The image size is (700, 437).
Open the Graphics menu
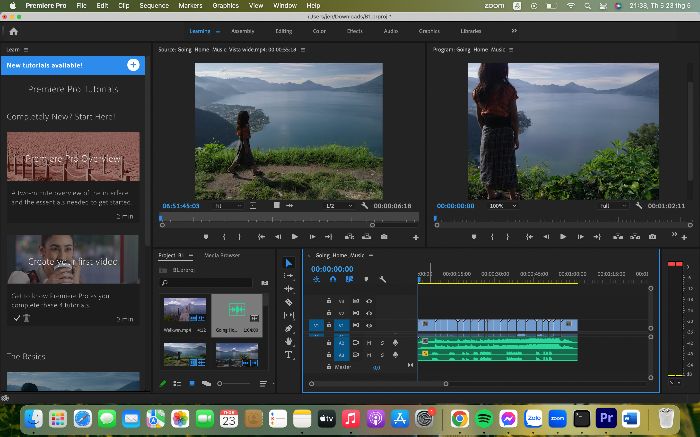click(x=225, y=5)
